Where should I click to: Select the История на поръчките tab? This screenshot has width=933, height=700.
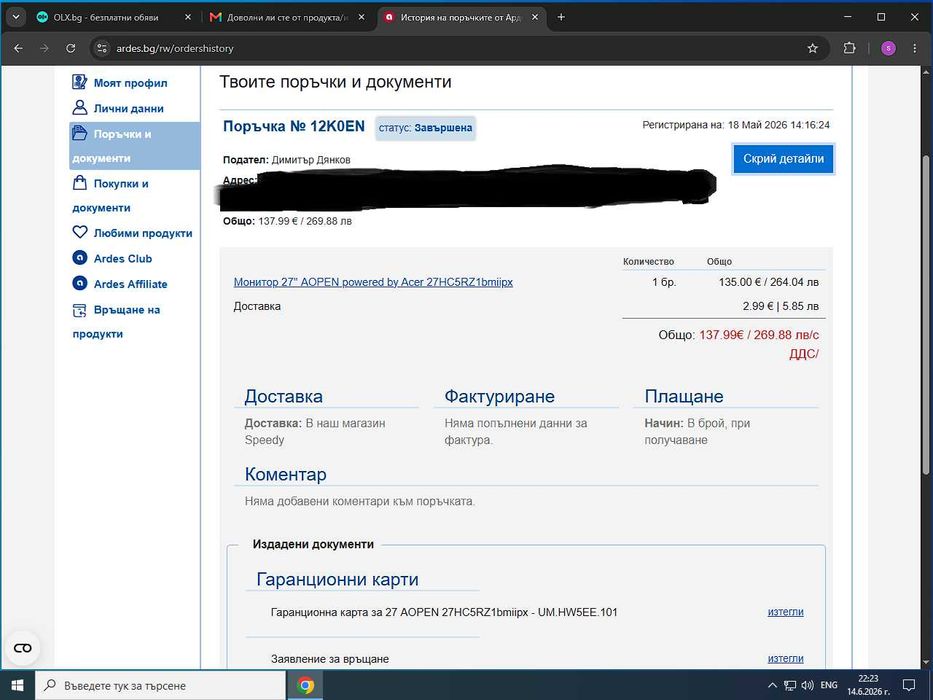(x=461, y=17)
